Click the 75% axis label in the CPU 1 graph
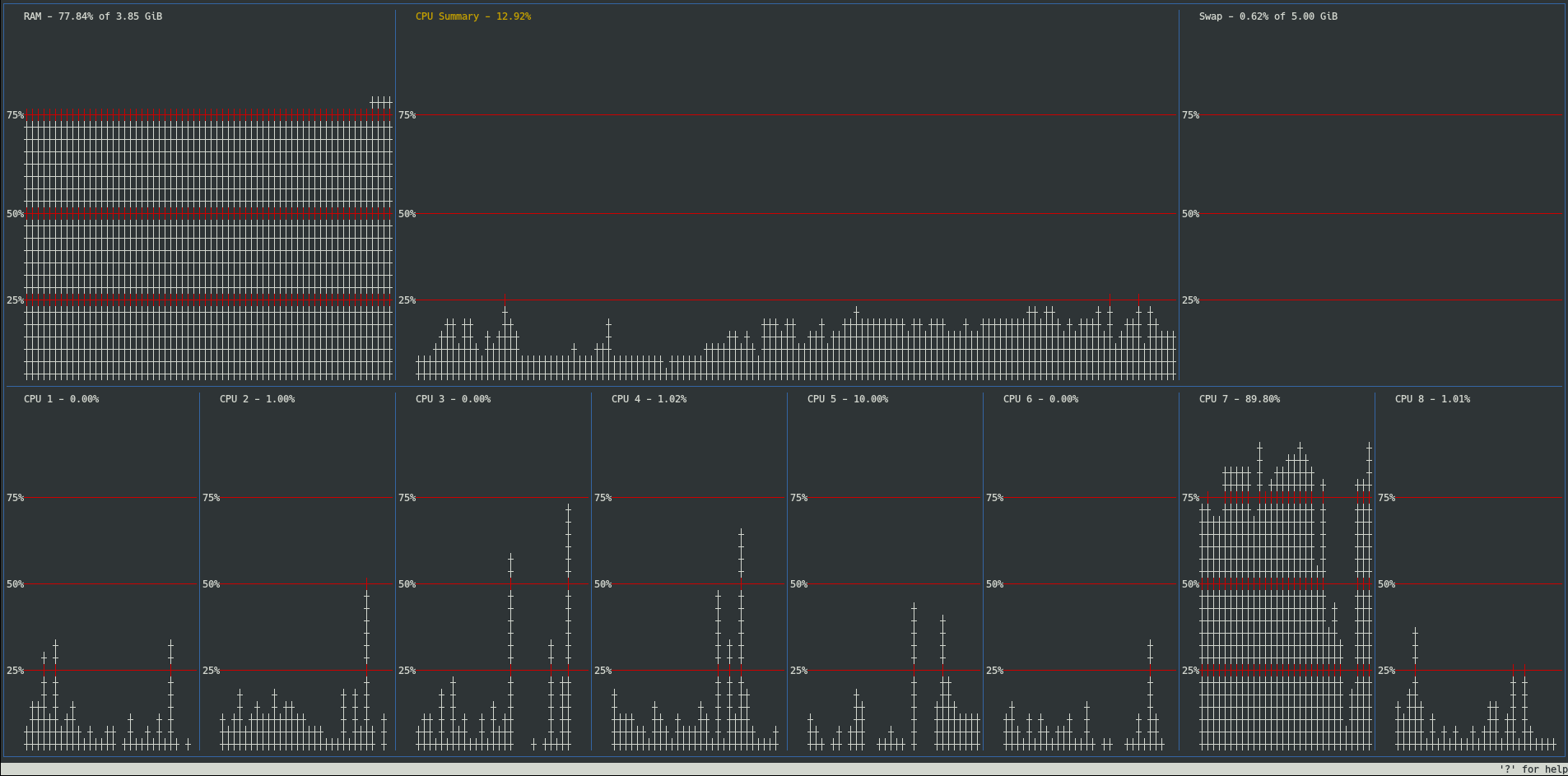 click(16, 498)
